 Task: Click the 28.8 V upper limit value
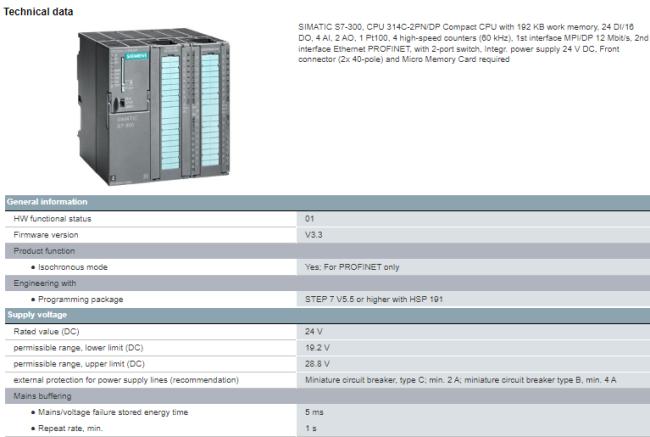tap(317, 363)
